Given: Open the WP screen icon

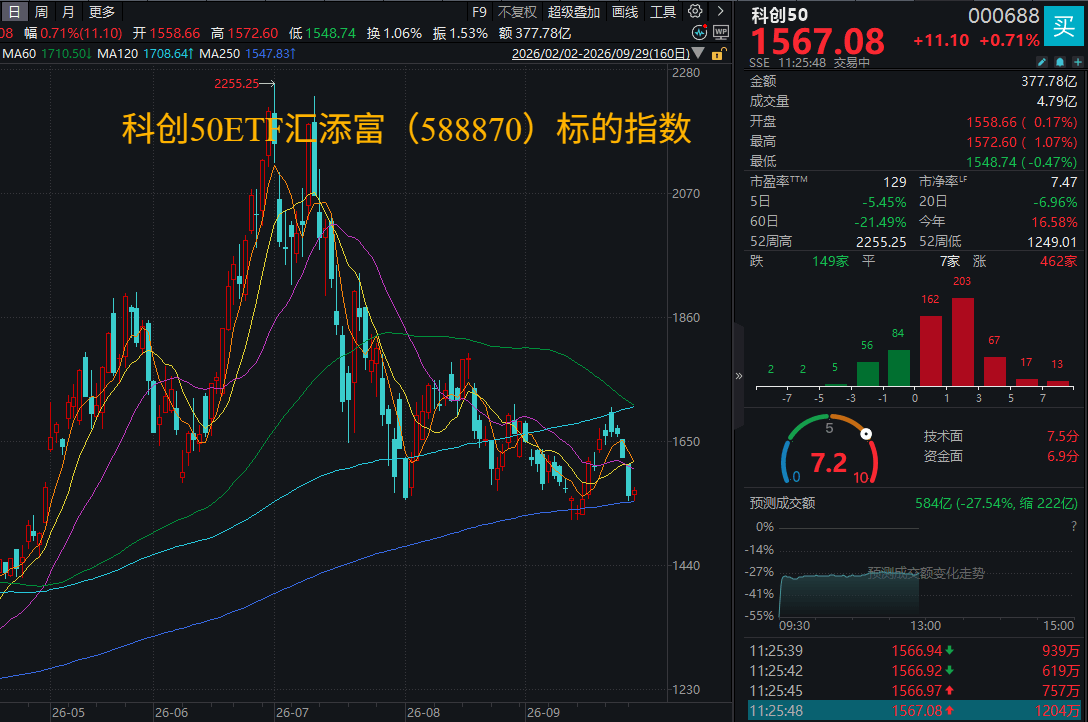Looking at the screenshot, I should (x=721, y=33).
